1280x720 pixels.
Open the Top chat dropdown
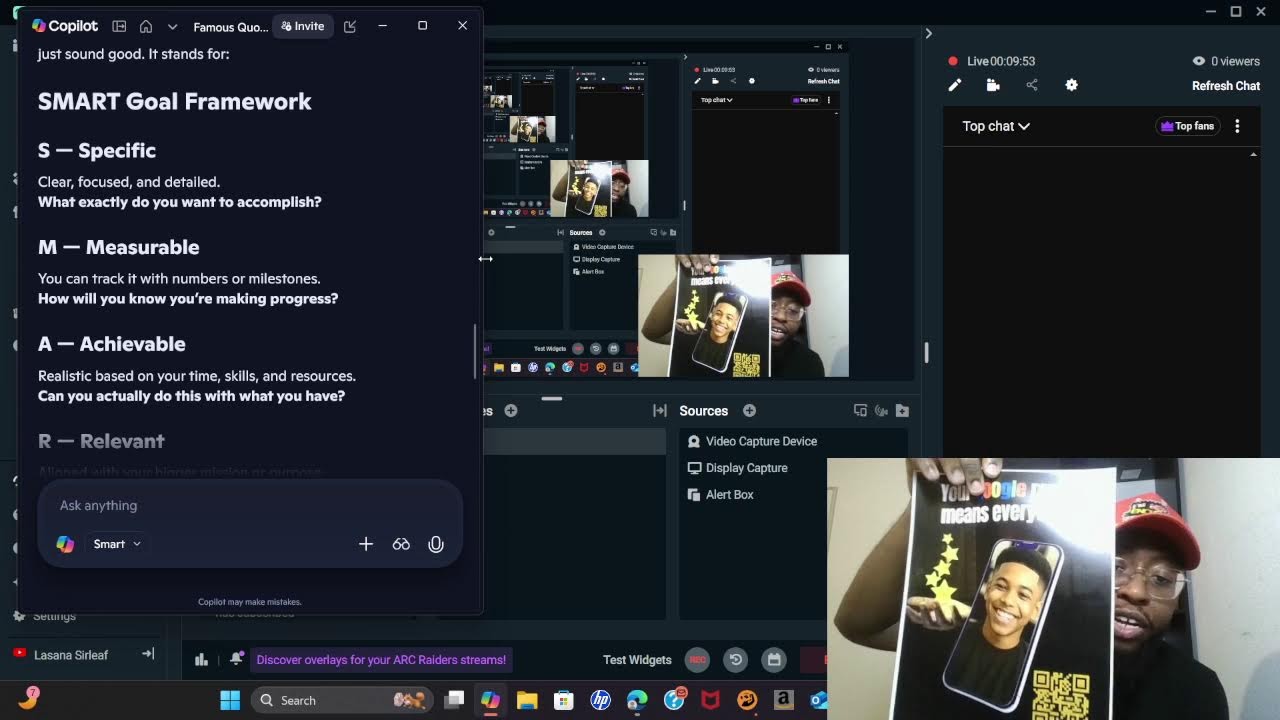pyautogui.click(x=996, y=126)
